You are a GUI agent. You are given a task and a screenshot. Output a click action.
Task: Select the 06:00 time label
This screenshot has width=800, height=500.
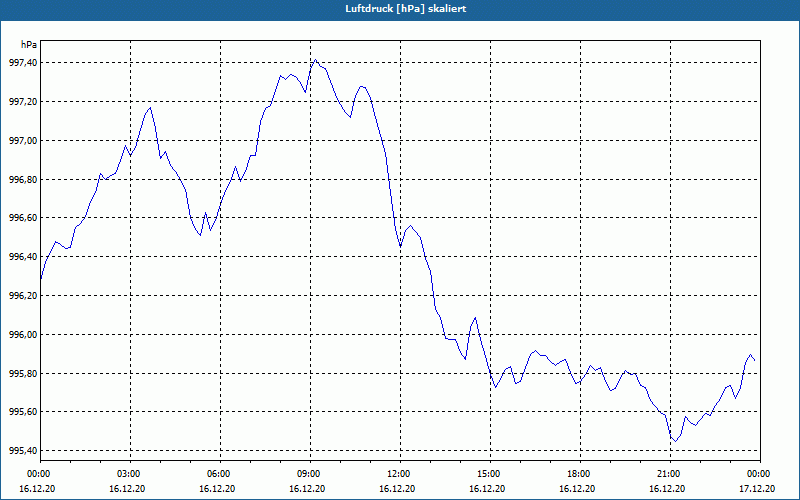(x=220, y=474)
